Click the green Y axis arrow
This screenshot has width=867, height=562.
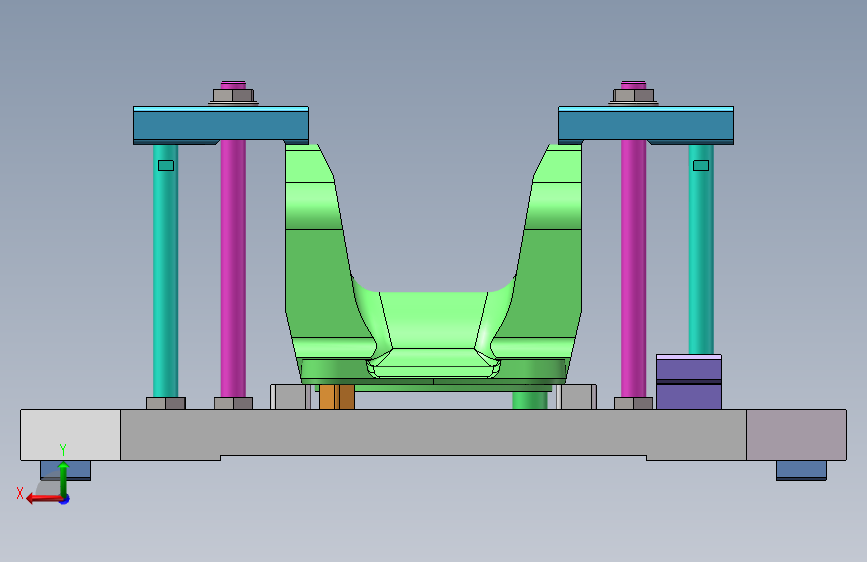64,478
